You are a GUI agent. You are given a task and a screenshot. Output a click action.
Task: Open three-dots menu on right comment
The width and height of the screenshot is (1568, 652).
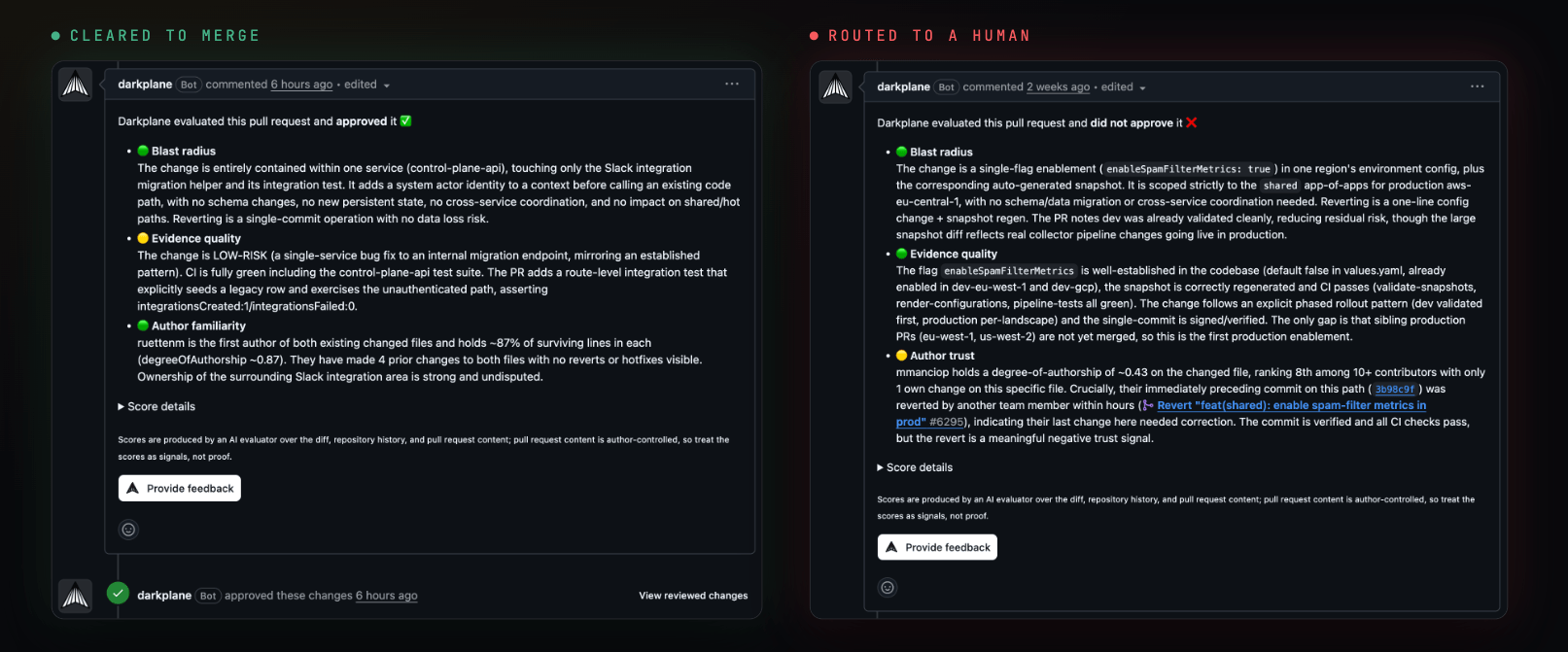(x=1477, y=86)
